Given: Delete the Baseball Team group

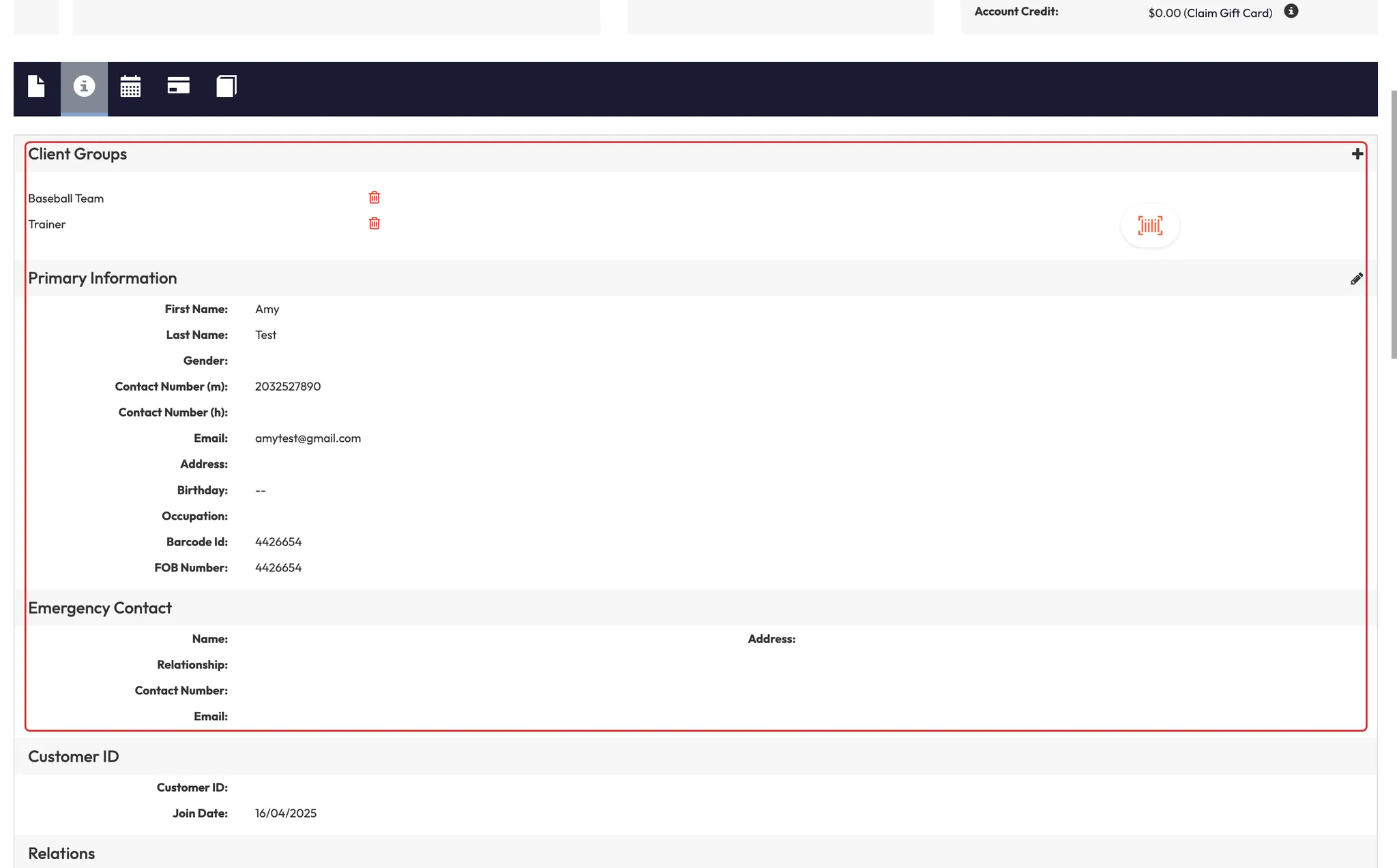Looking at the screenshot, I should pyautogui.click(x=374, y=198).
